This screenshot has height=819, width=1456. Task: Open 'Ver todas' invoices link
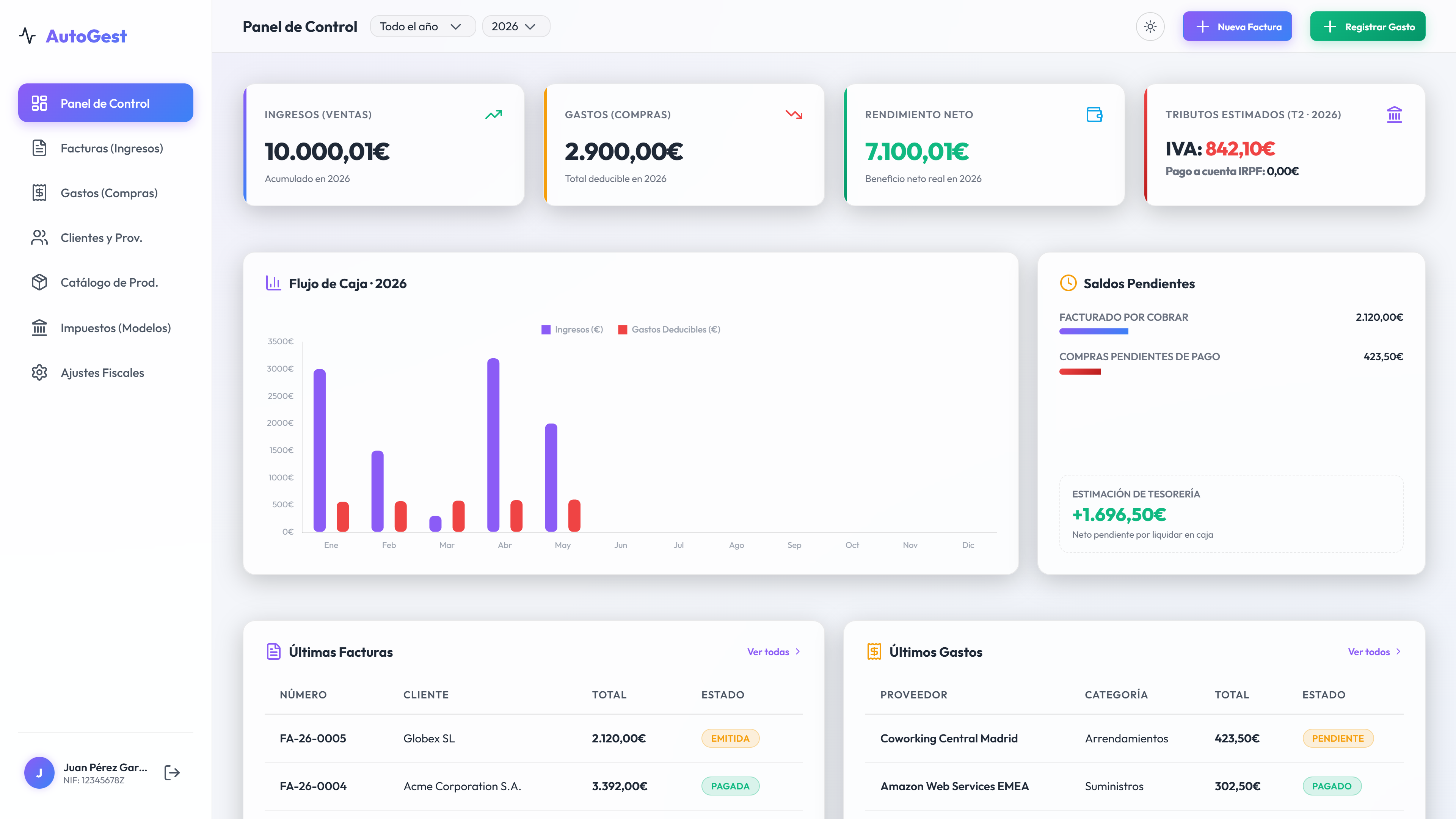[x=774, y=652]
